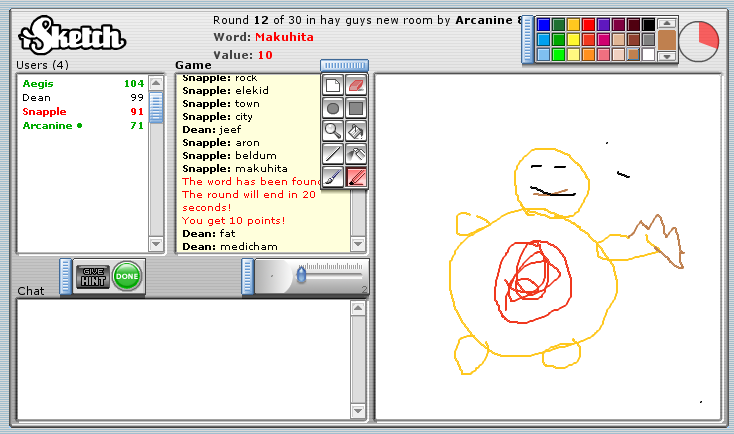Click the Chat box scroll up arrow
This screenshot has width=734, height=434.
358,308
